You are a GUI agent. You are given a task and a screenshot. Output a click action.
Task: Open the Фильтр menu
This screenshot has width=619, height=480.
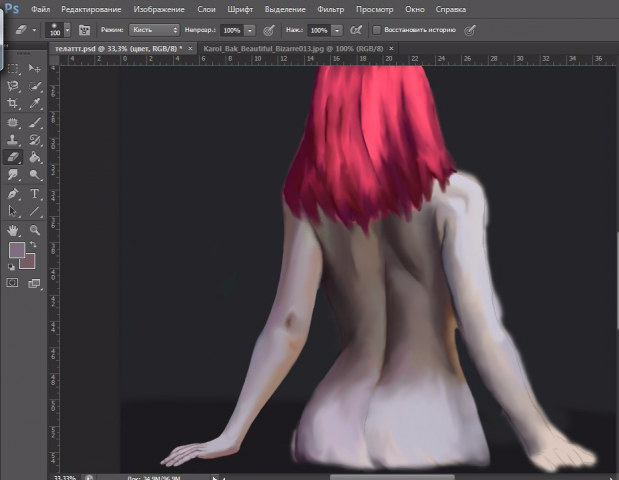(330, 9)
